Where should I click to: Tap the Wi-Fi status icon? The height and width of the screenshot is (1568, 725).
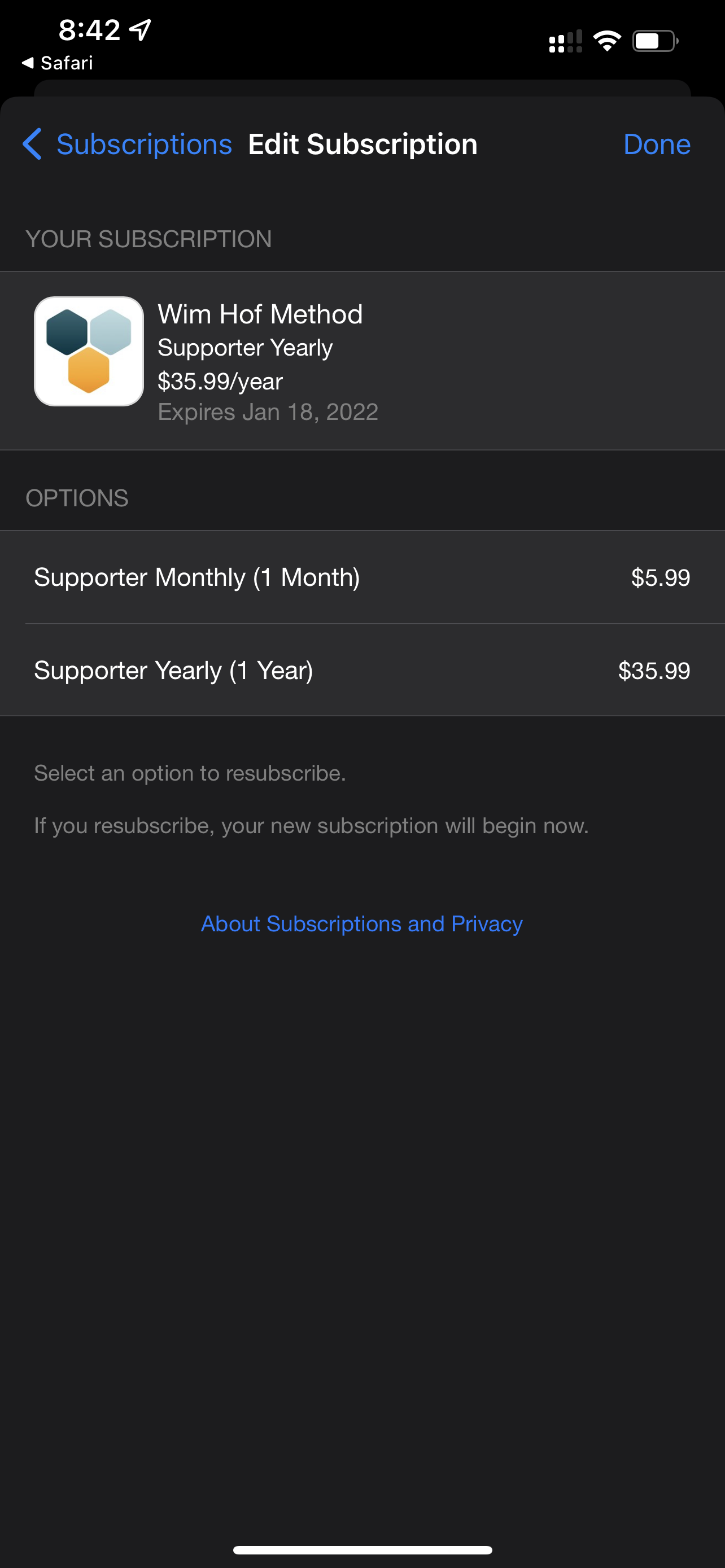point(606,41)
